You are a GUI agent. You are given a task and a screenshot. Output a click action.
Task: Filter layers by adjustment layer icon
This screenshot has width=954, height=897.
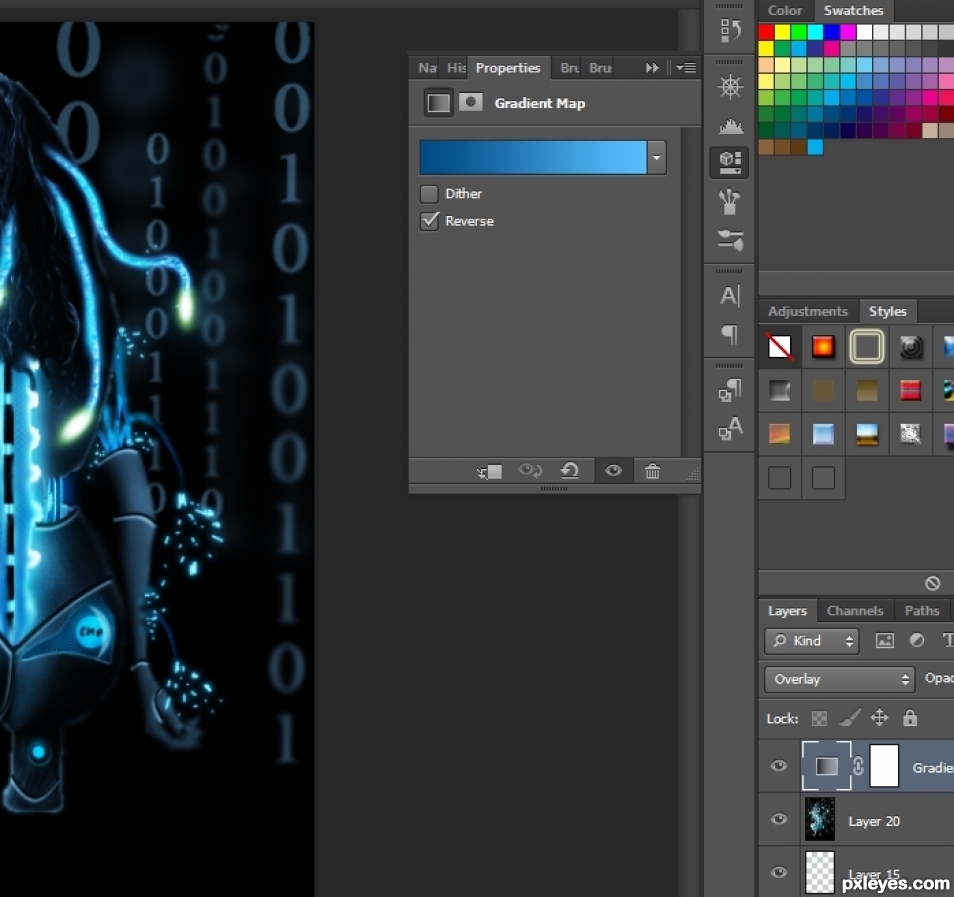tap(916, 640)
